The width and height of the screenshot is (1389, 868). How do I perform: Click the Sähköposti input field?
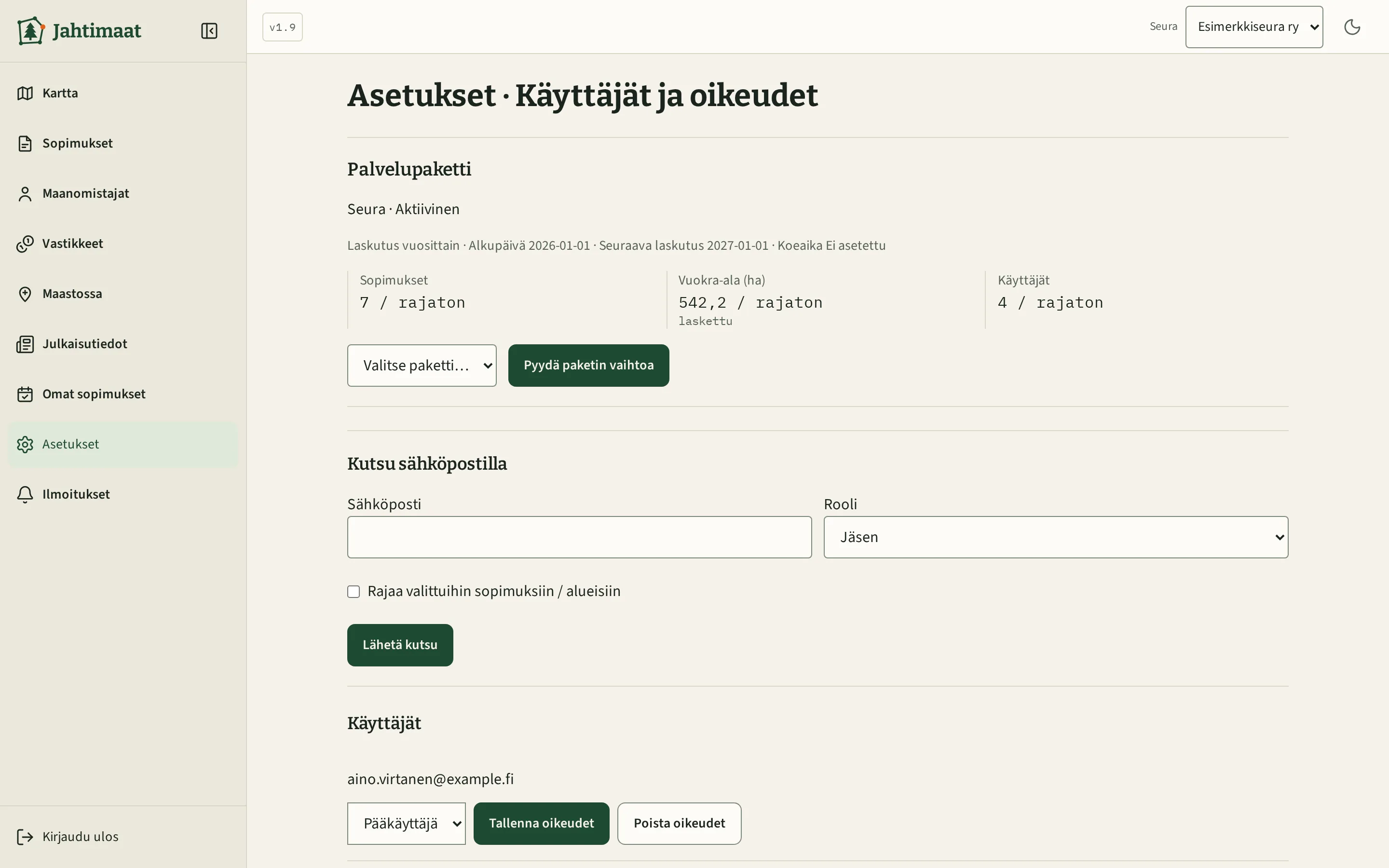click(x=579, y=537)
